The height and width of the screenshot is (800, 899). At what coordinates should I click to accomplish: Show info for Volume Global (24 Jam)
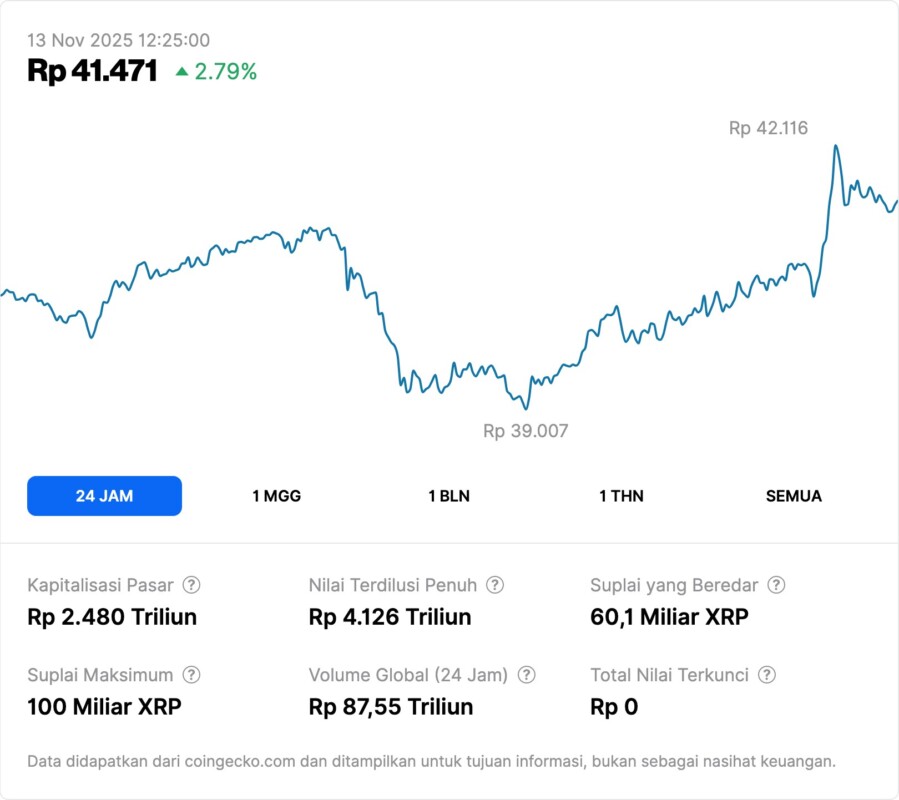[527, 675]
